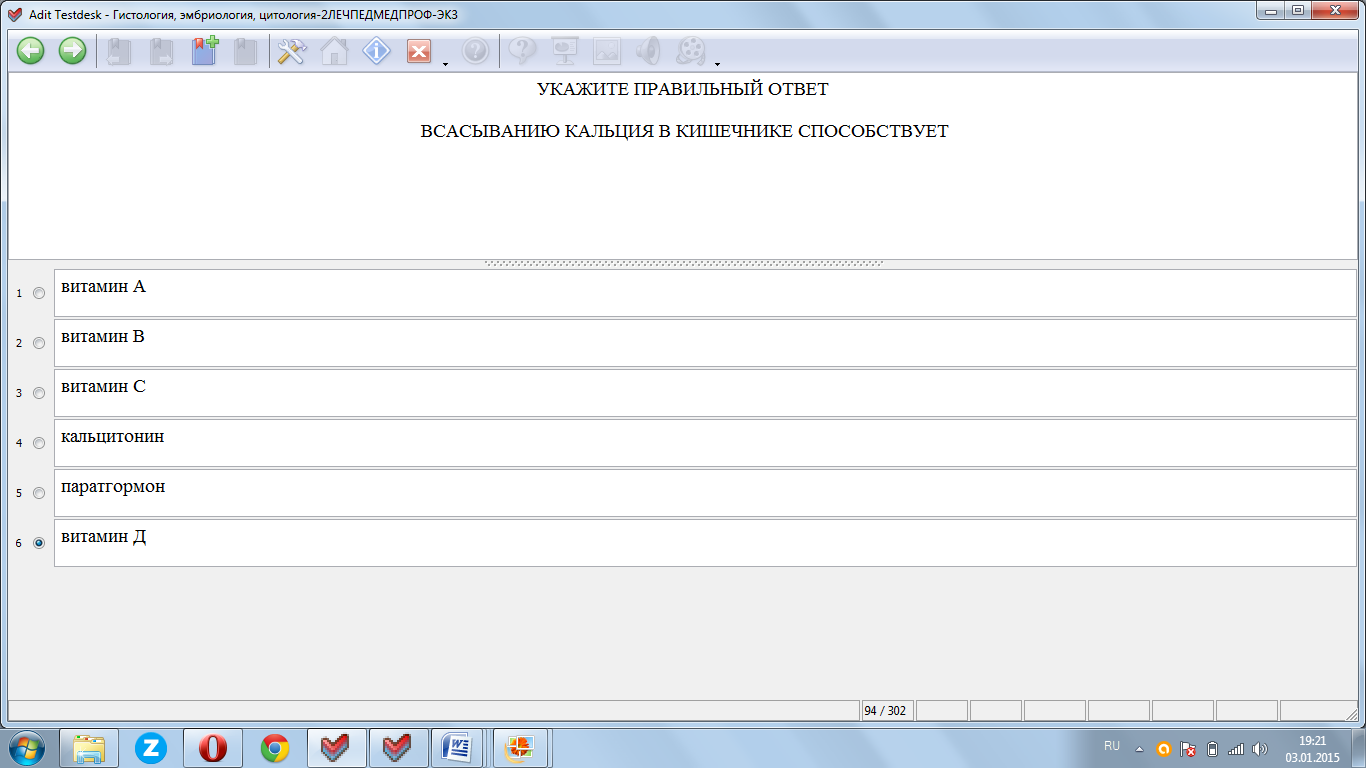Open the orange app at the end of the taskbar

tap(521, 748)
